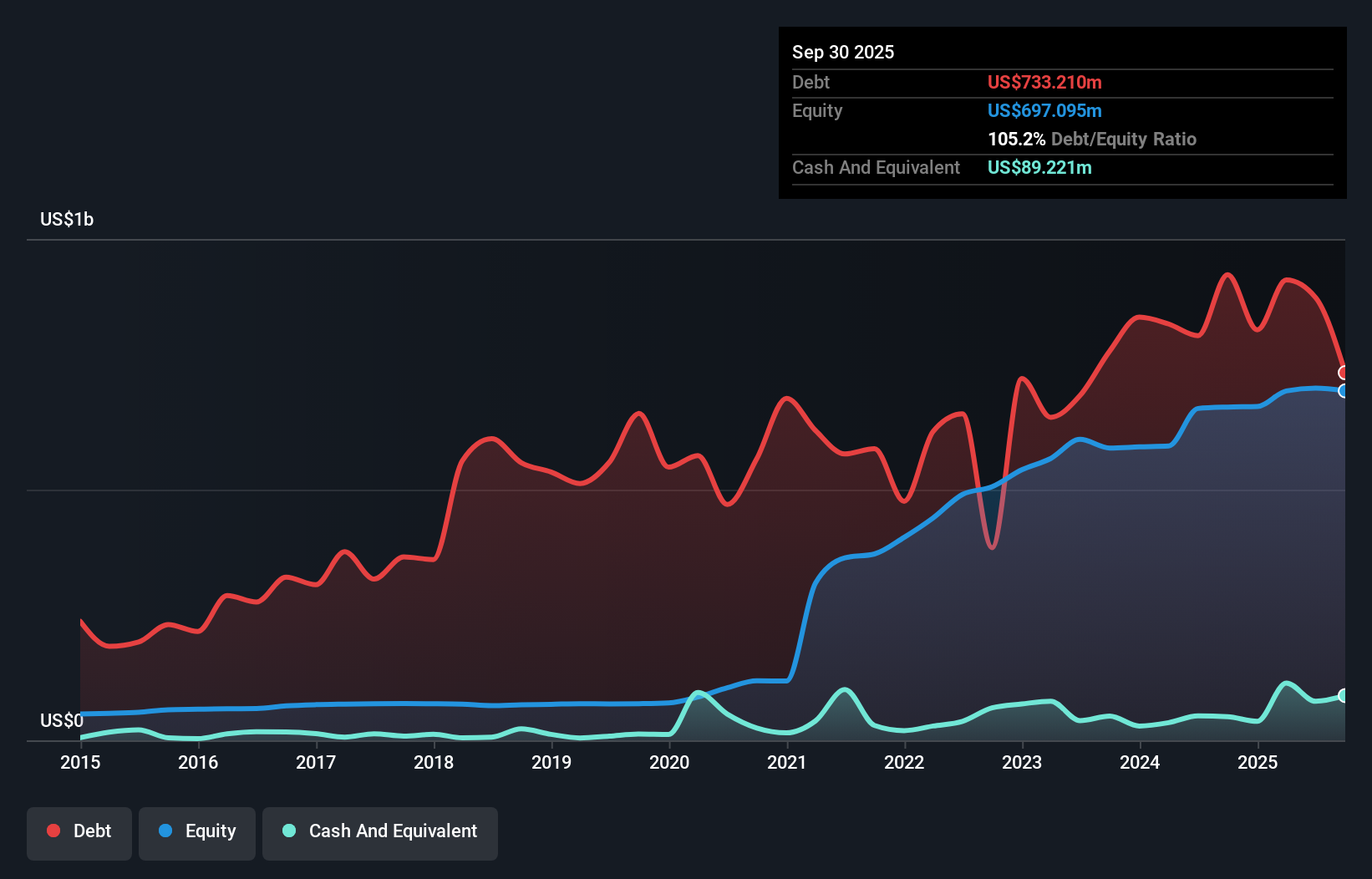Expand the Debt/Equity Ratio row
The height and width of the screenshot is (879, 1372).
1091,139
